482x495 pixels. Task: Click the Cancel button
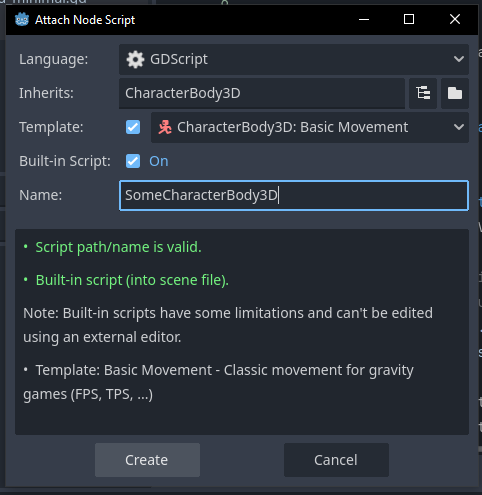(x=336, y=460)
